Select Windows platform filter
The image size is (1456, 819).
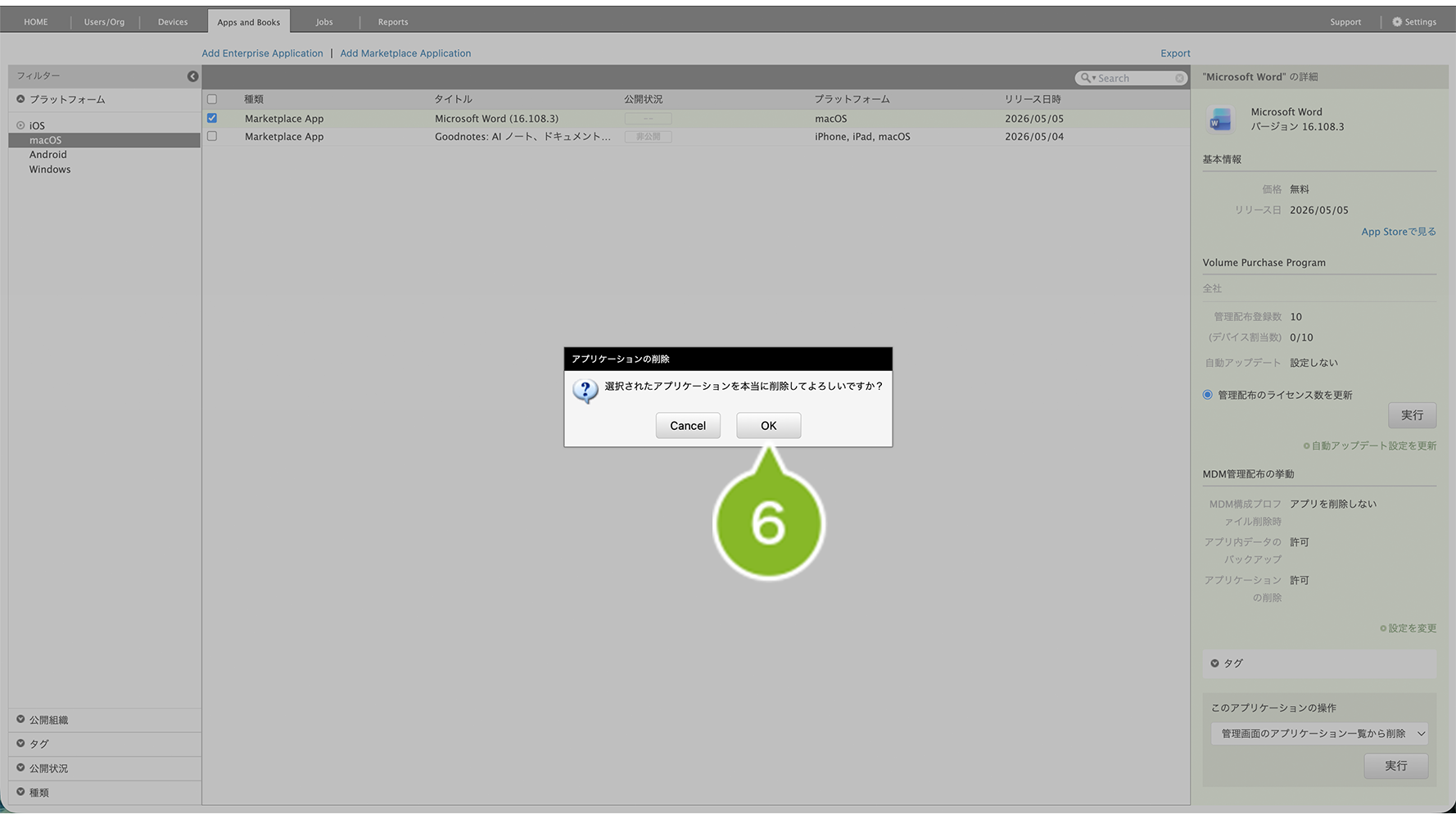point(50,170)
